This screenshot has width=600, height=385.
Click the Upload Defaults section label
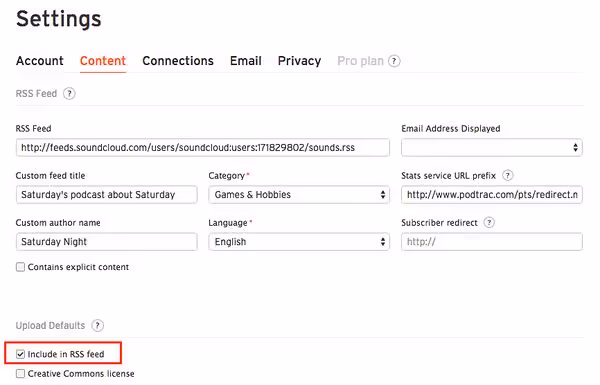pyautogui.click(x=50, y=326)
